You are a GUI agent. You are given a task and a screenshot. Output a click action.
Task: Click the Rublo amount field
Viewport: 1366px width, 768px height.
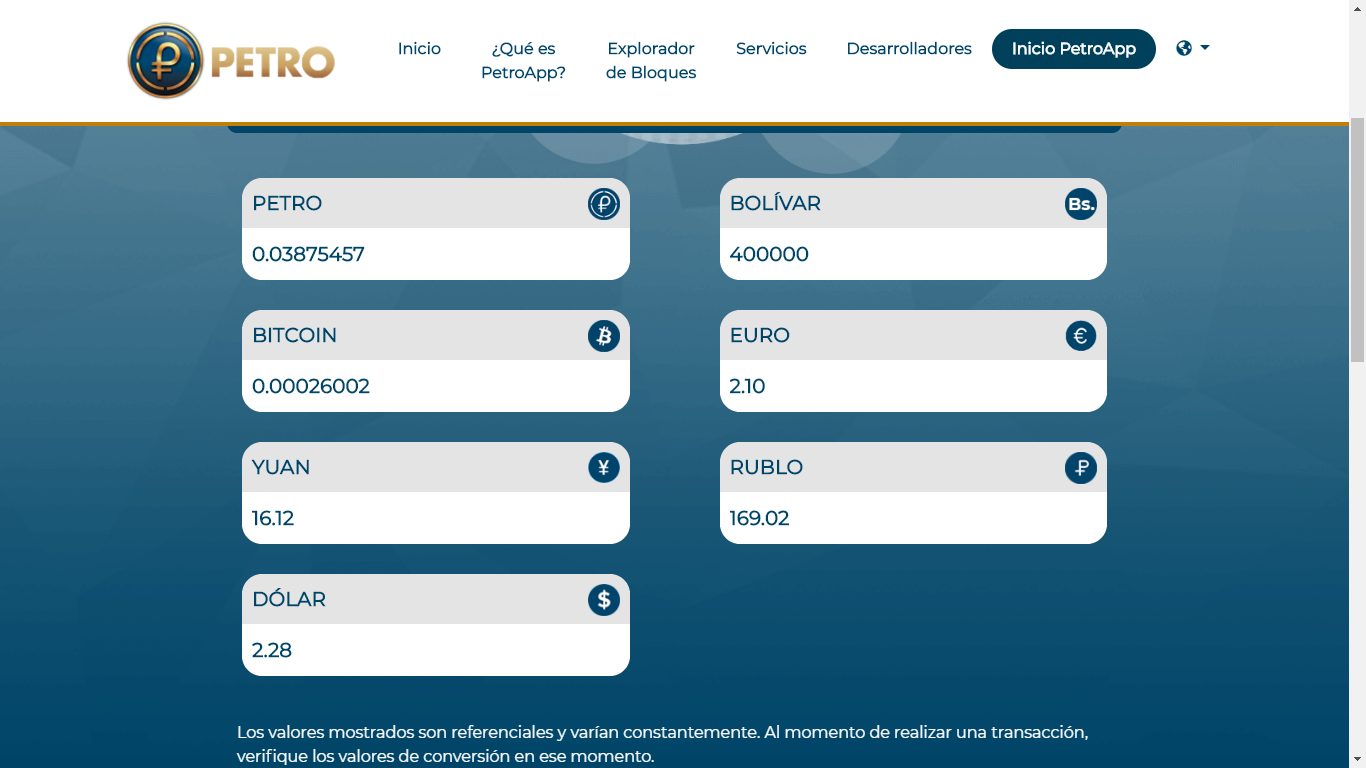click(x=913, y=518)
